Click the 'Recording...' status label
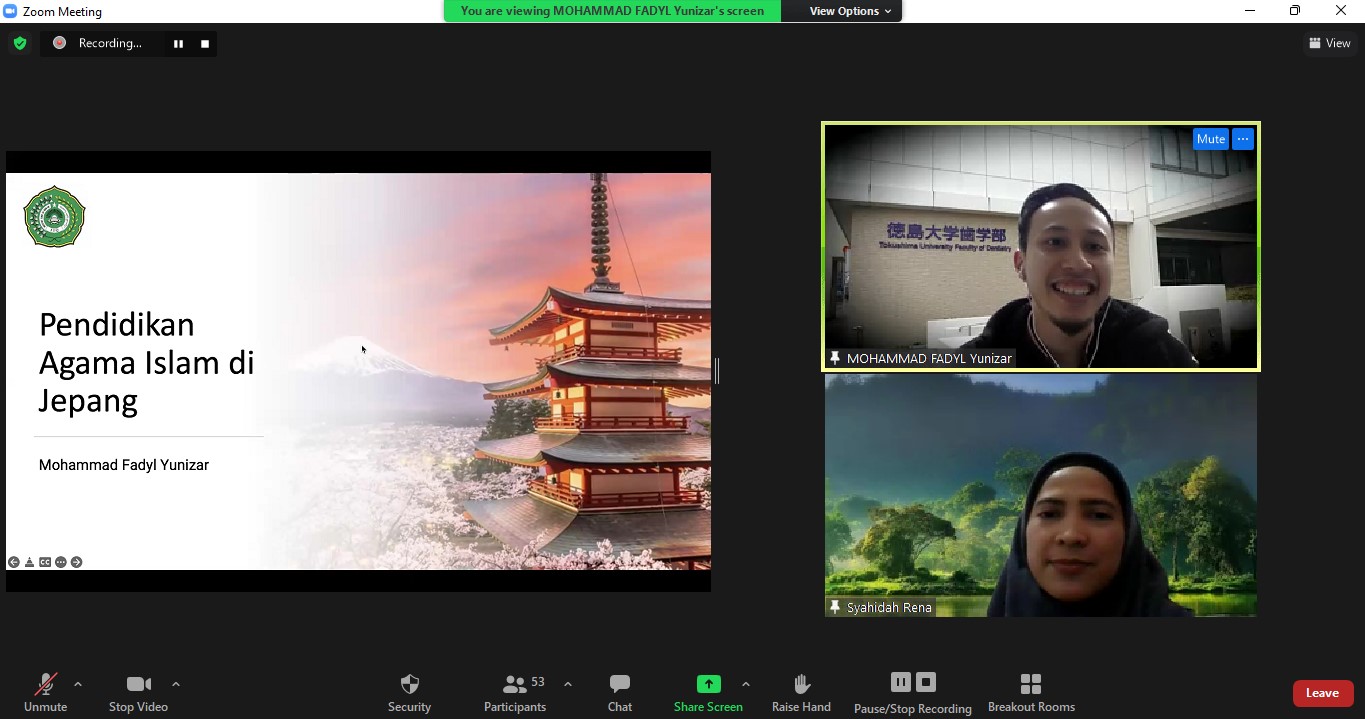The width and height of the screenshot is (1365, 719). (x=110, y=43)
